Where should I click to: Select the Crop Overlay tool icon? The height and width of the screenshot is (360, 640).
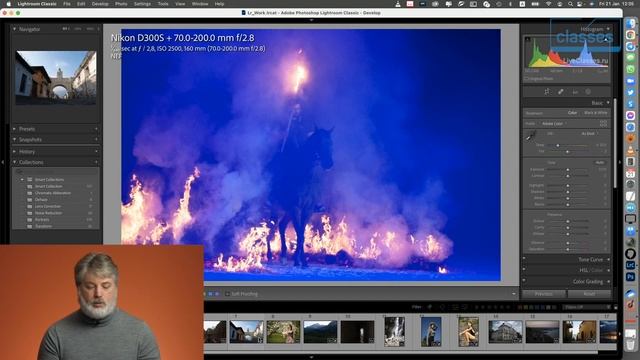[x=547, y=92]
